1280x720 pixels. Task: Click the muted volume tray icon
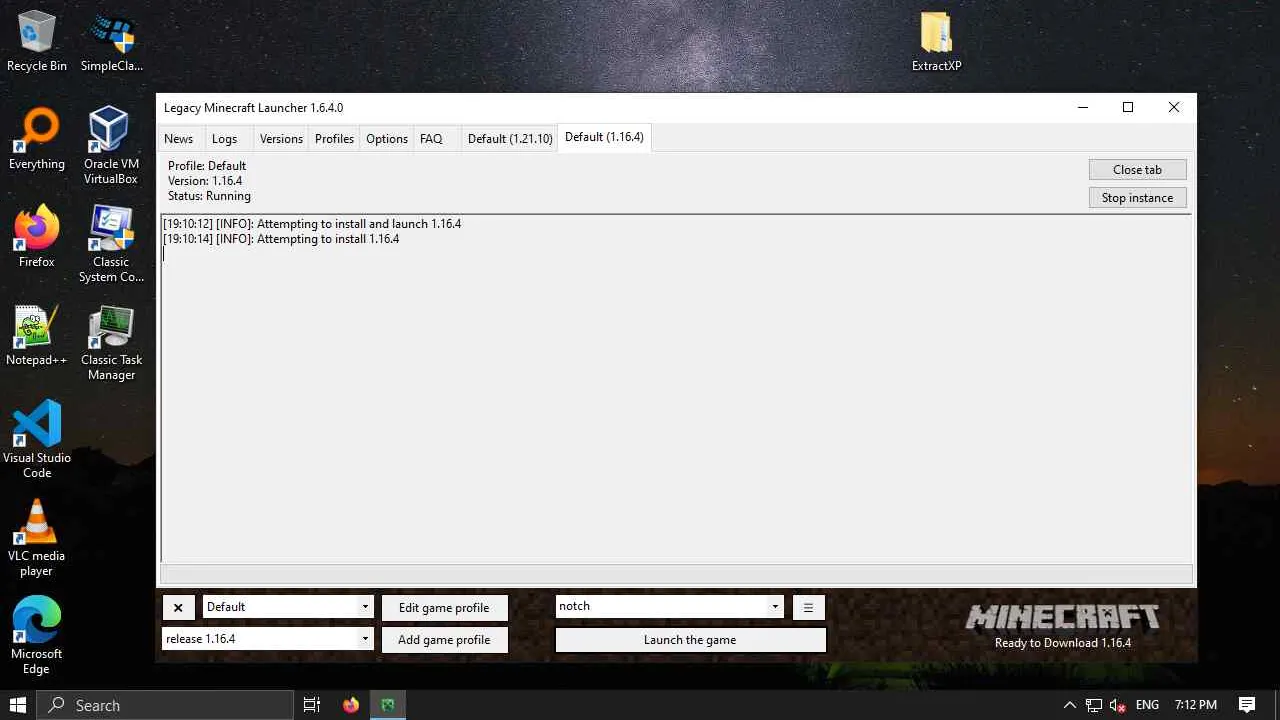1119,705
